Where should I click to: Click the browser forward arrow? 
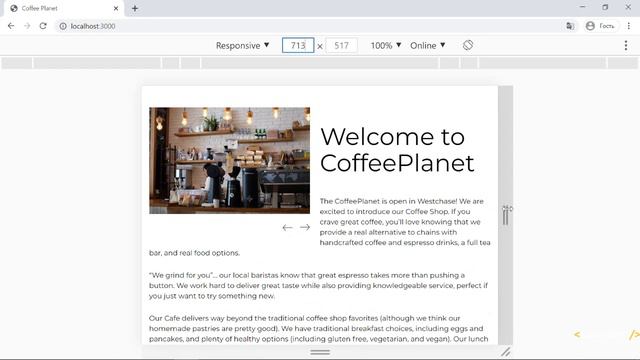pyautogui.click(x=27, y=26)
